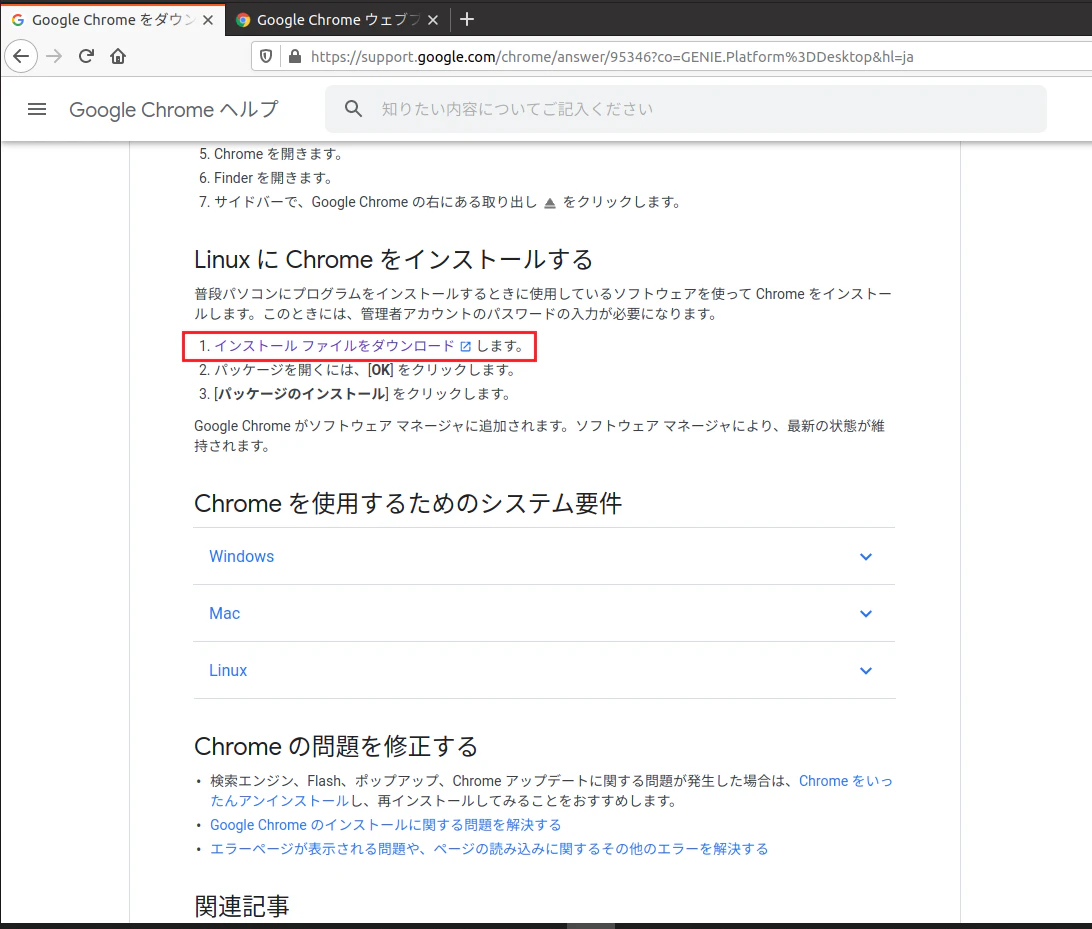The width and height of the screenshot is (1092, 929).
Task: Open link about fixing Chrome installation problems
Action: pos(386,825)
